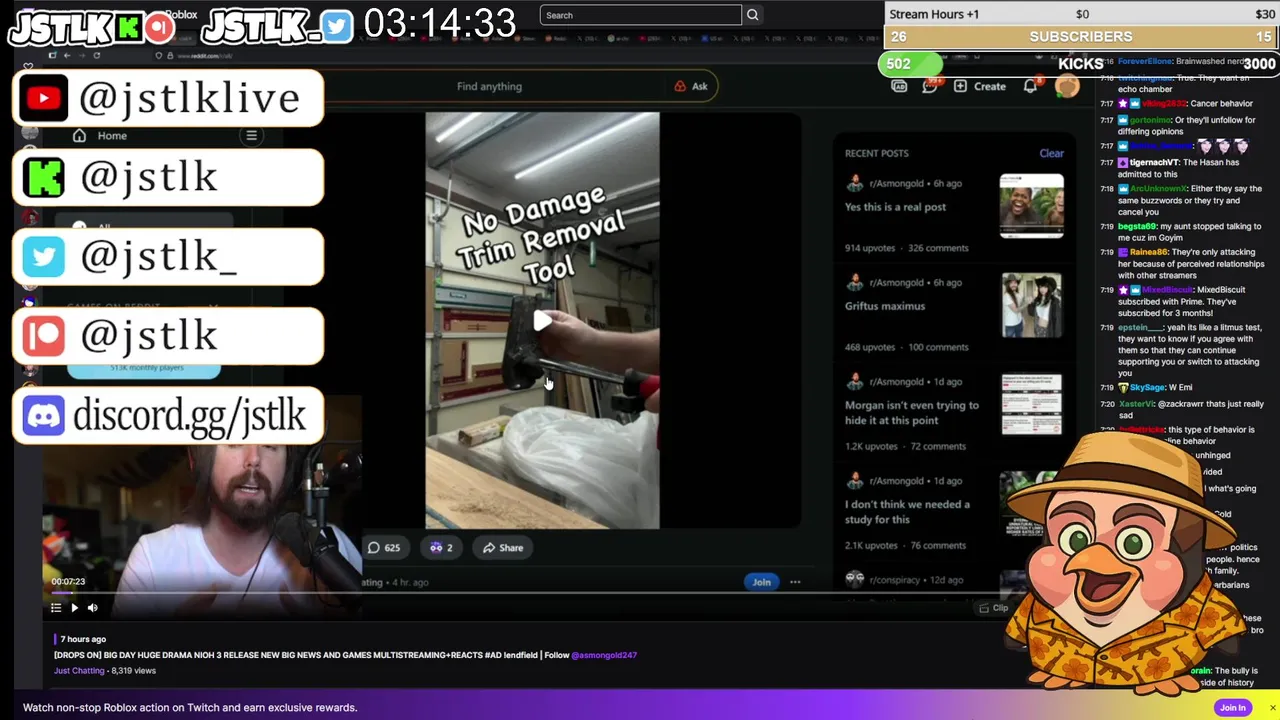Screen dimensions: 1280x720
Task: Click the 2.1K upvotes 76 comments text
Action: point(905,545)
